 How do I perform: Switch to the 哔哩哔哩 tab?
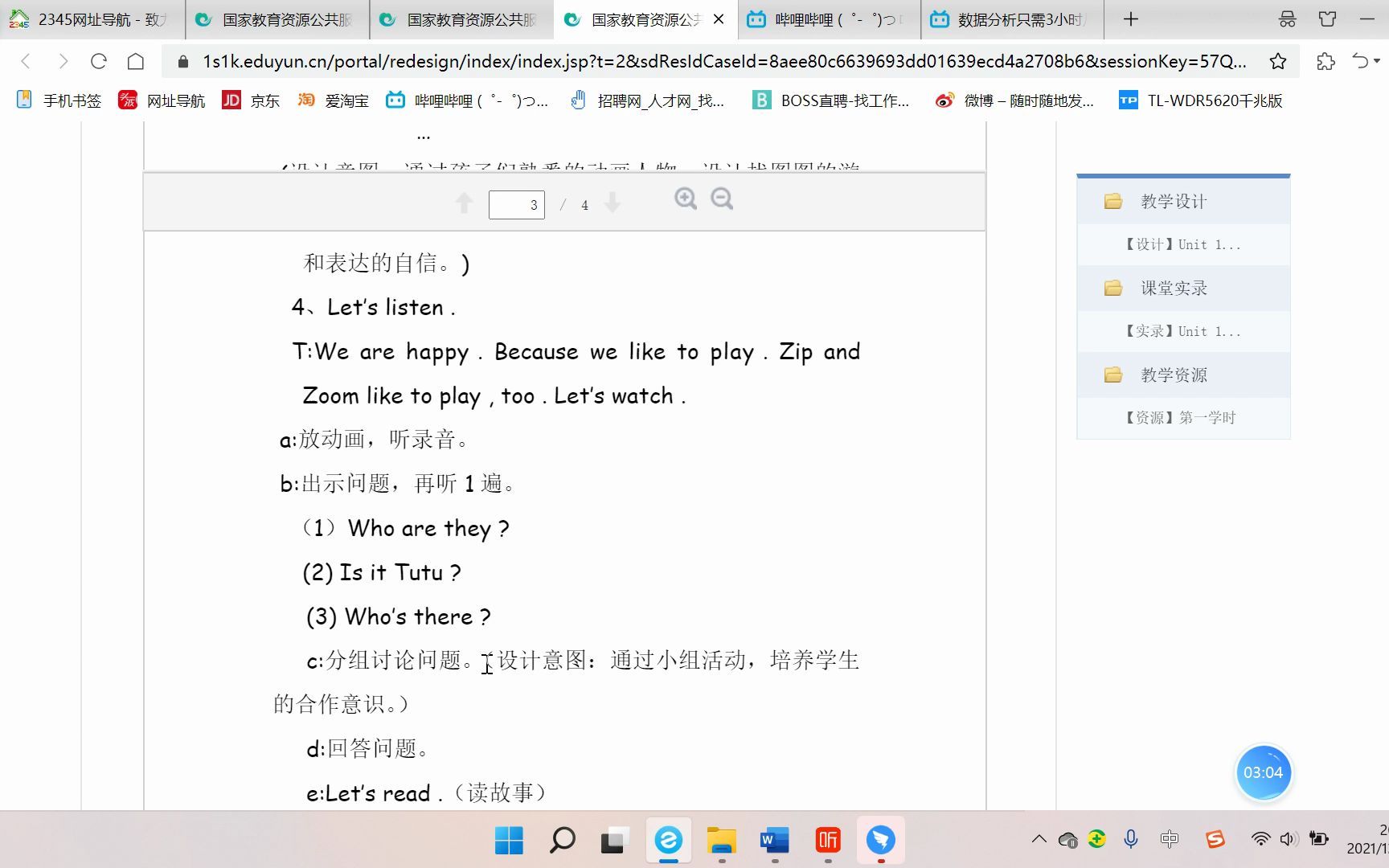click(828, 19)
